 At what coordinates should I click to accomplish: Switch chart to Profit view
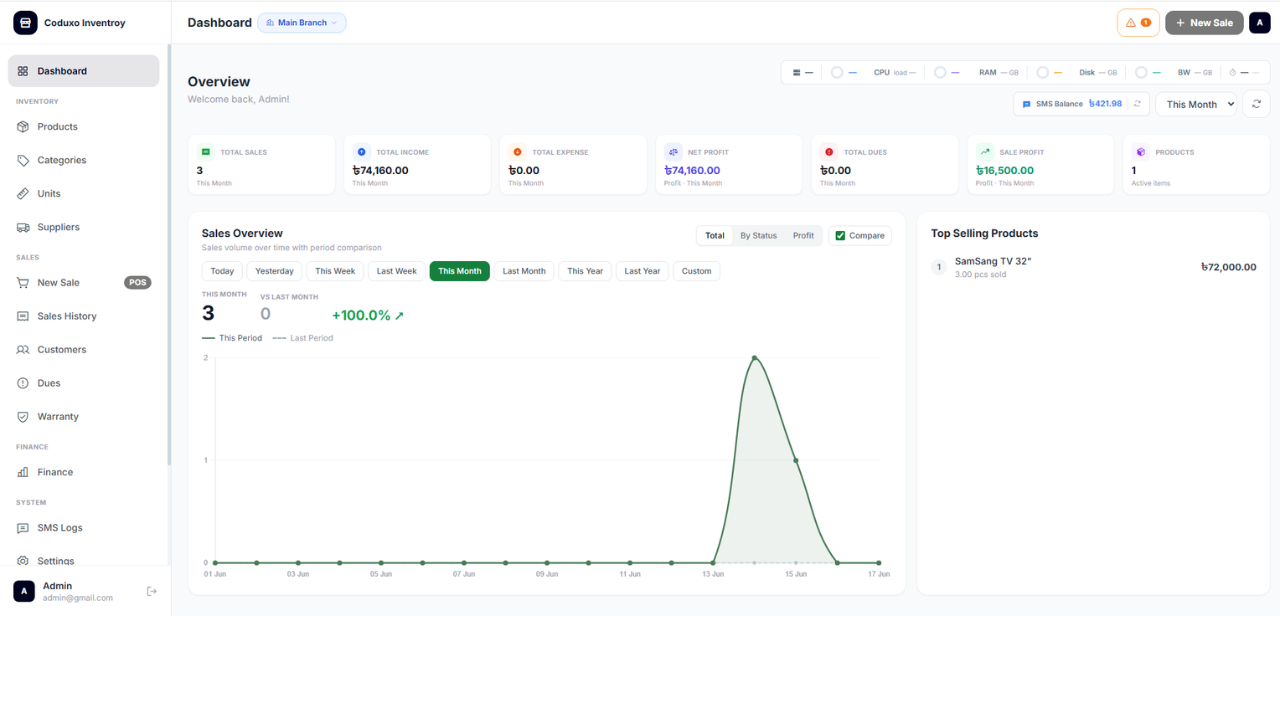pyautogui.click(x=803, y=236)
